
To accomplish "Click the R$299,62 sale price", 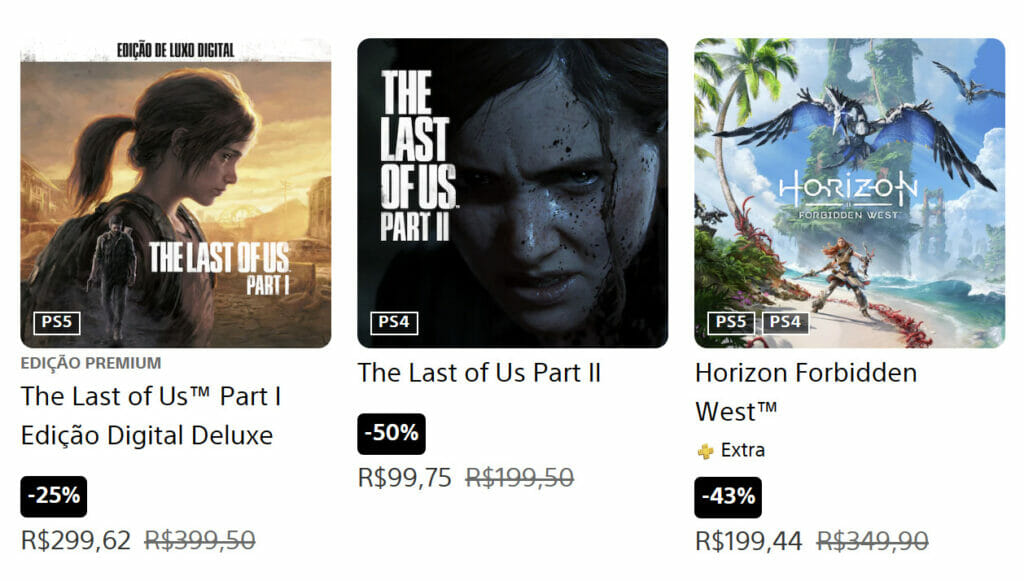I will click(x=76, y=541).
